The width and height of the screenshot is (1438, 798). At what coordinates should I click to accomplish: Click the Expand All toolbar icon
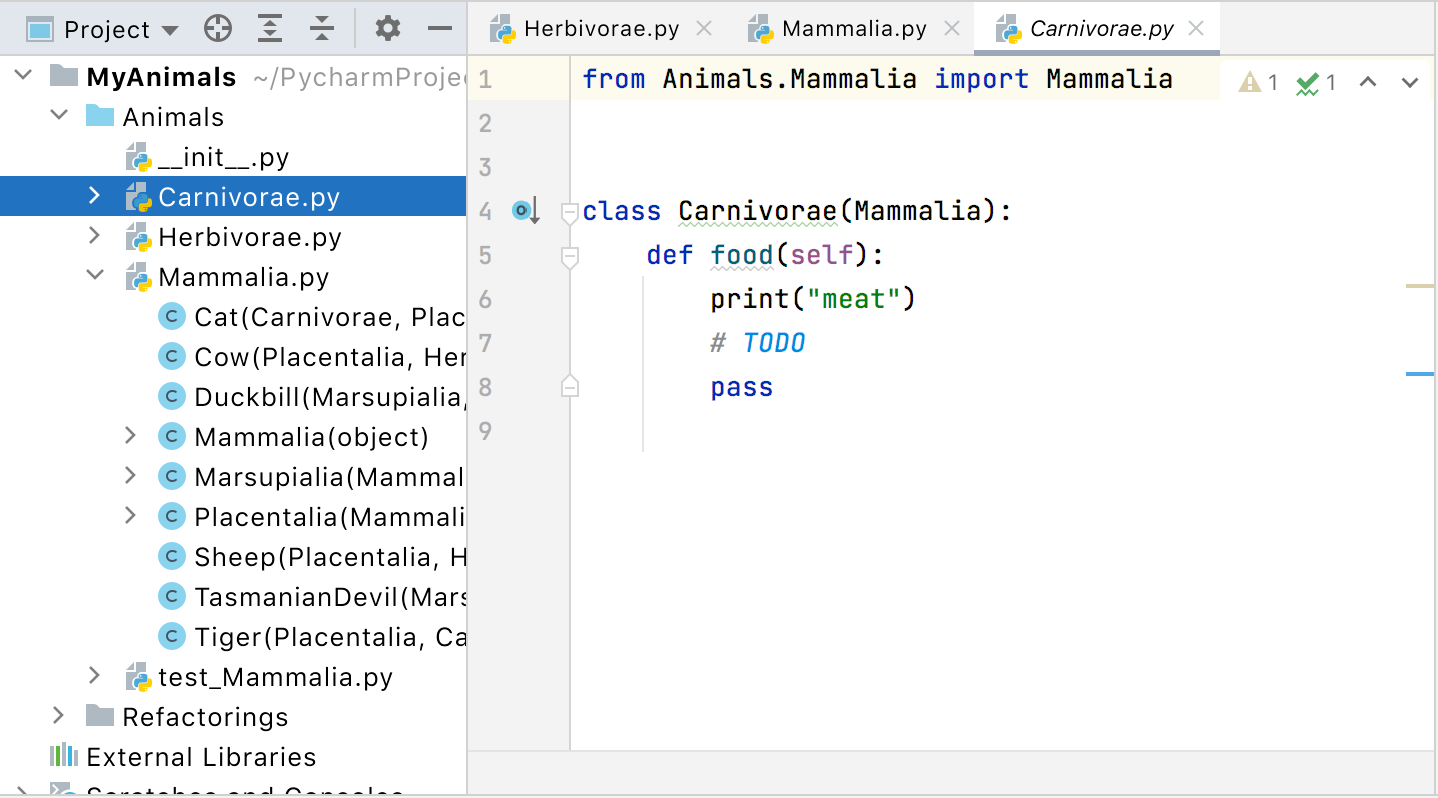point(269,29)
